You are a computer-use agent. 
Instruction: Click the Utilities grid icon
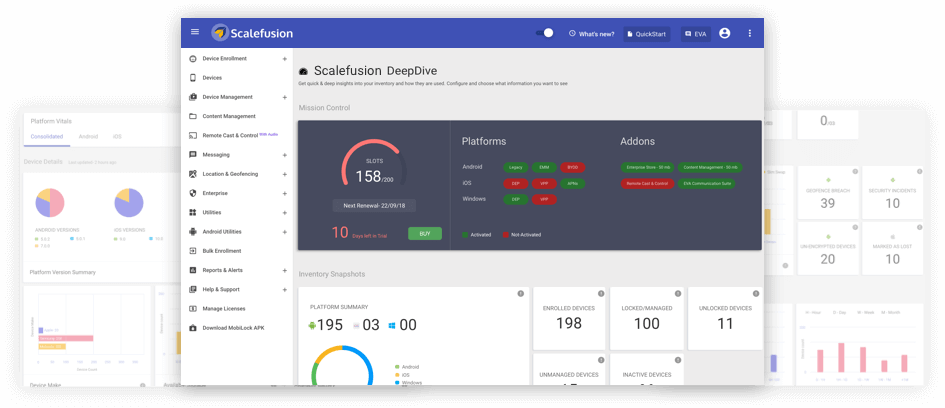(x=193, y=213)
